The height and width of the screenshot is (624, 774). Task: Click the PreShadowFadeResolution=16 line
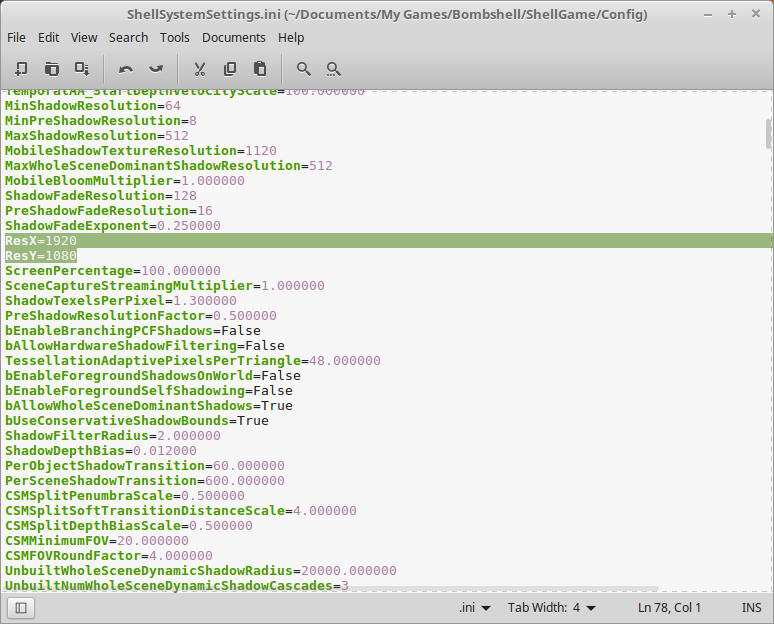pyautogui.click(x=109, y=211)
